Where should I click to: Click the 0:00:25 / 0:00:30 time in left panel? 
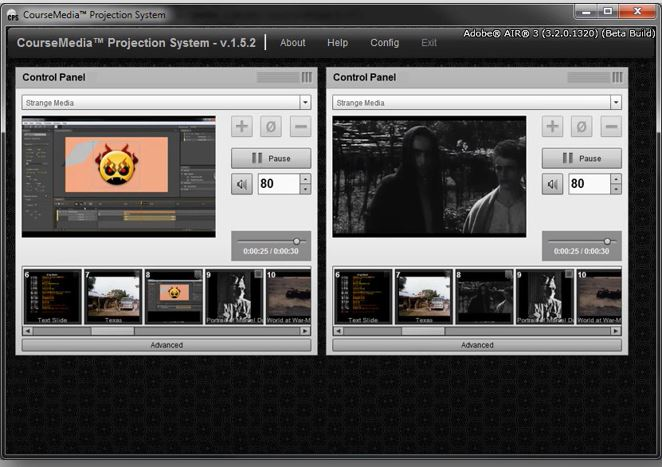coord(271,251)
